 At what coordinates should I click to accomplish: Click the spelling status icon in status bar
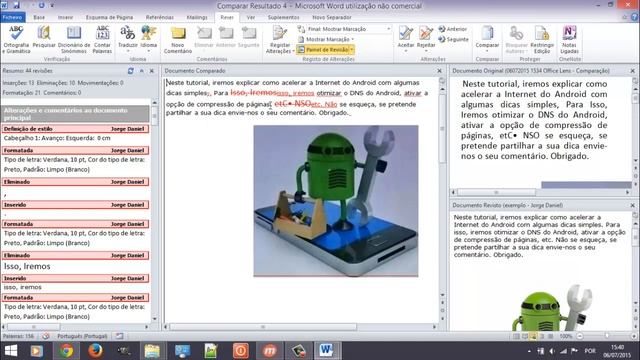(46, 336)
